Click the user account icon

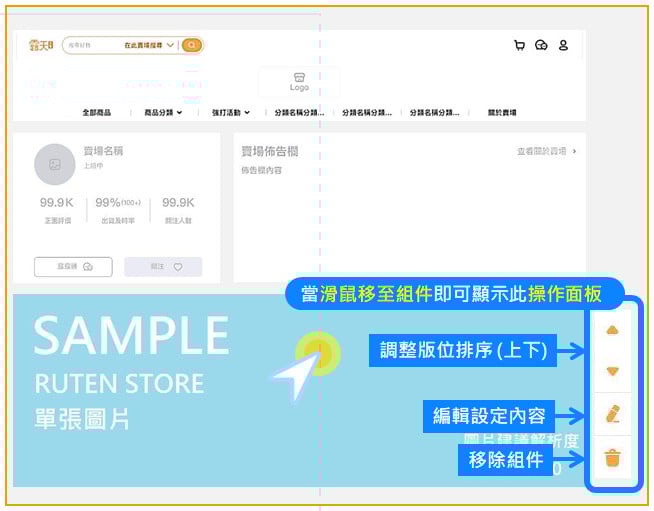563,45
